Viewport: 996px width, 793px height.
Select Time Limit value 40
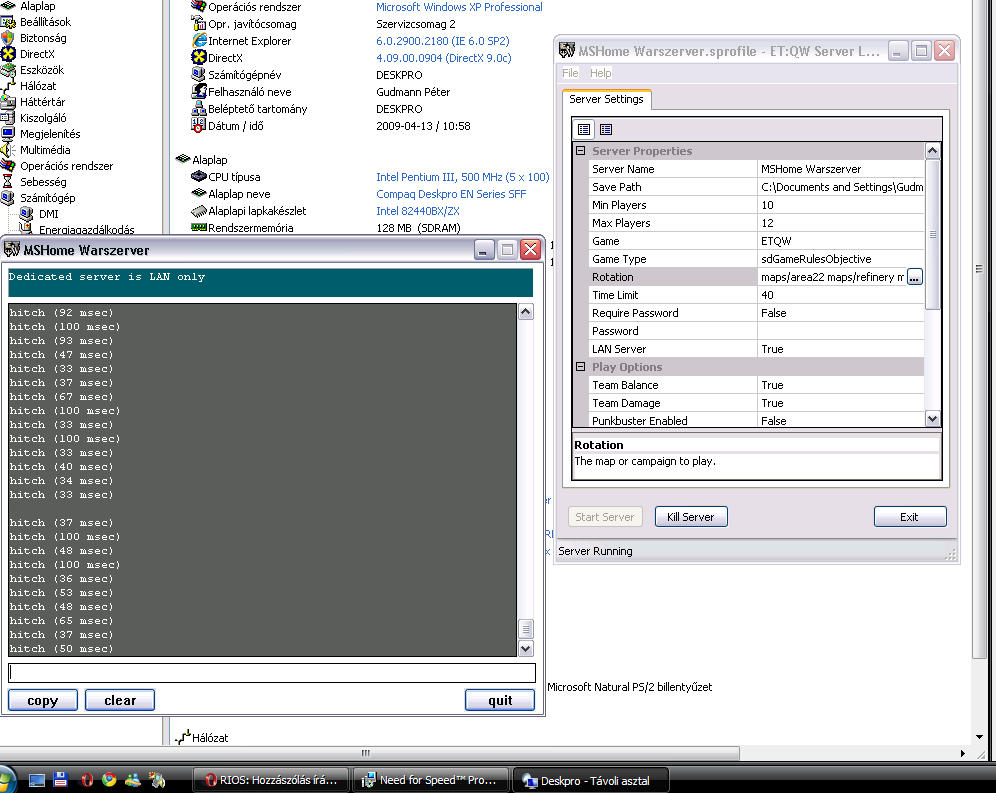(x=840, y=295)
